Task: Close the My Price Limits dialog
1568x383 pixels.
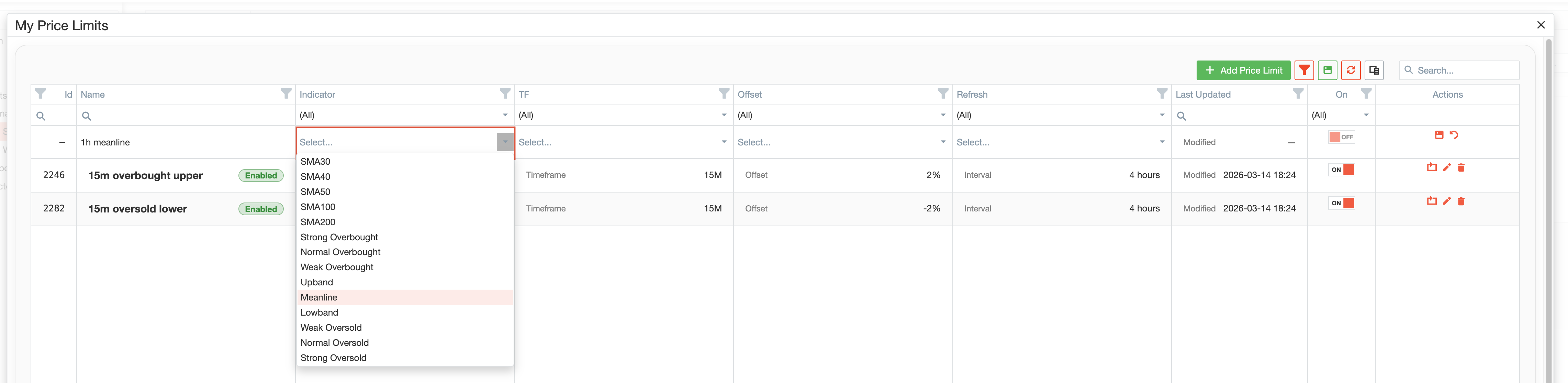Action: click(1541, 25)
